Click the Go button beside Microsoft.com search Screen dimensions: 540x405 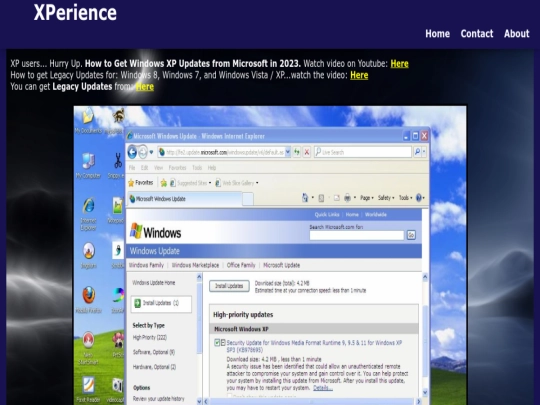pyautogui.click(x=411, y=235)
